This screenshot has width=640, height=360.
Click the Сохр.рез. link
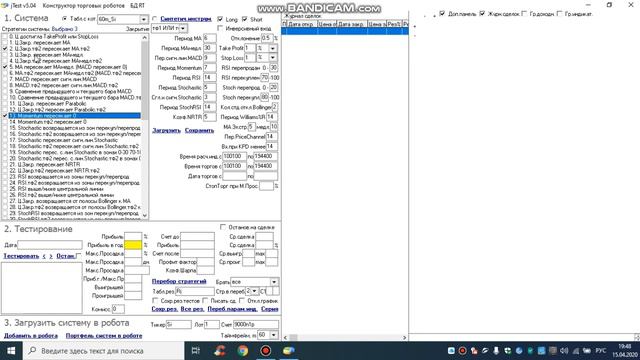coord(164,309)
